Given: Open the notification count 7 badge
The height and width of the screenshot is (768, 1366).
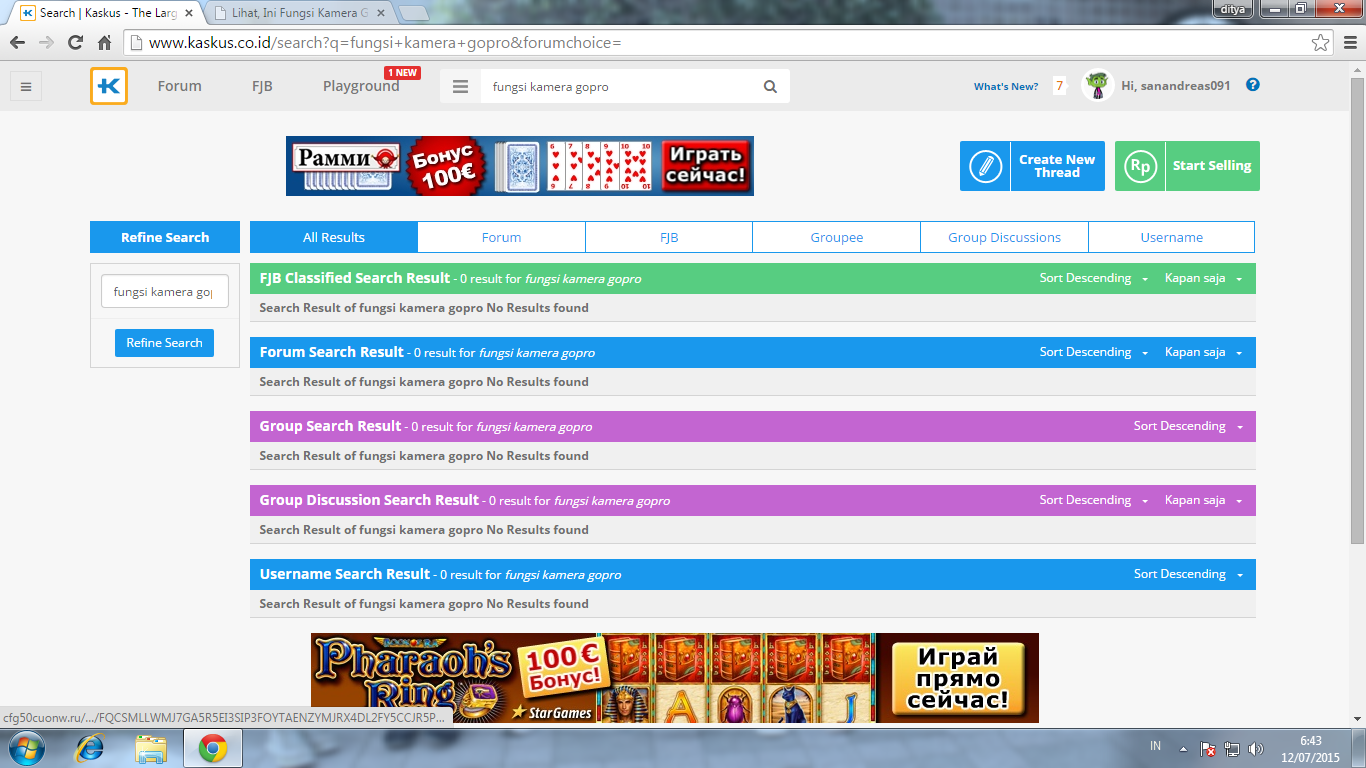Looking at the screenshot, I should [x=1059, y=86].
